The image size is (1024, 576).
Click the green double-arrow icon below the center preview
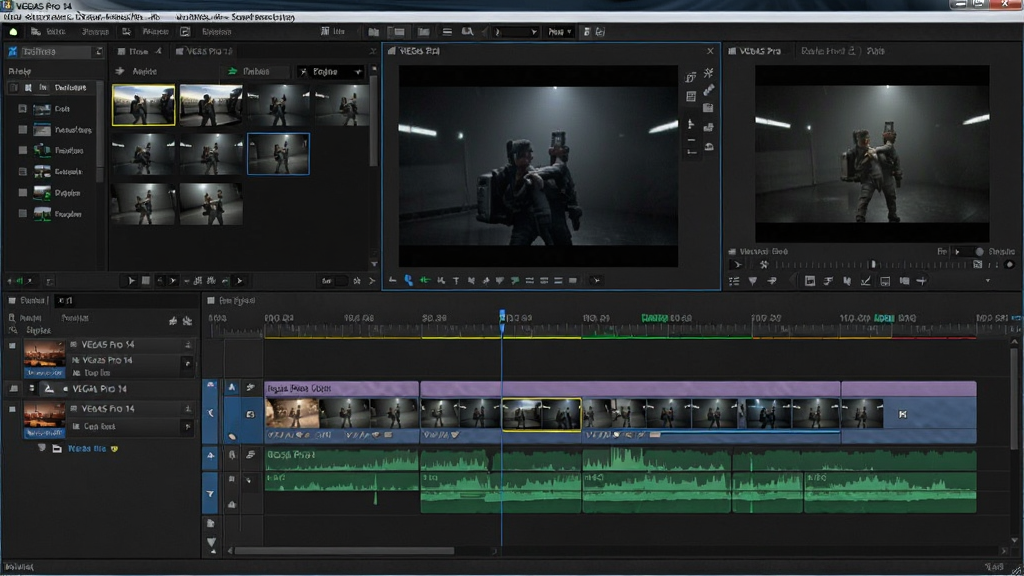425,280
